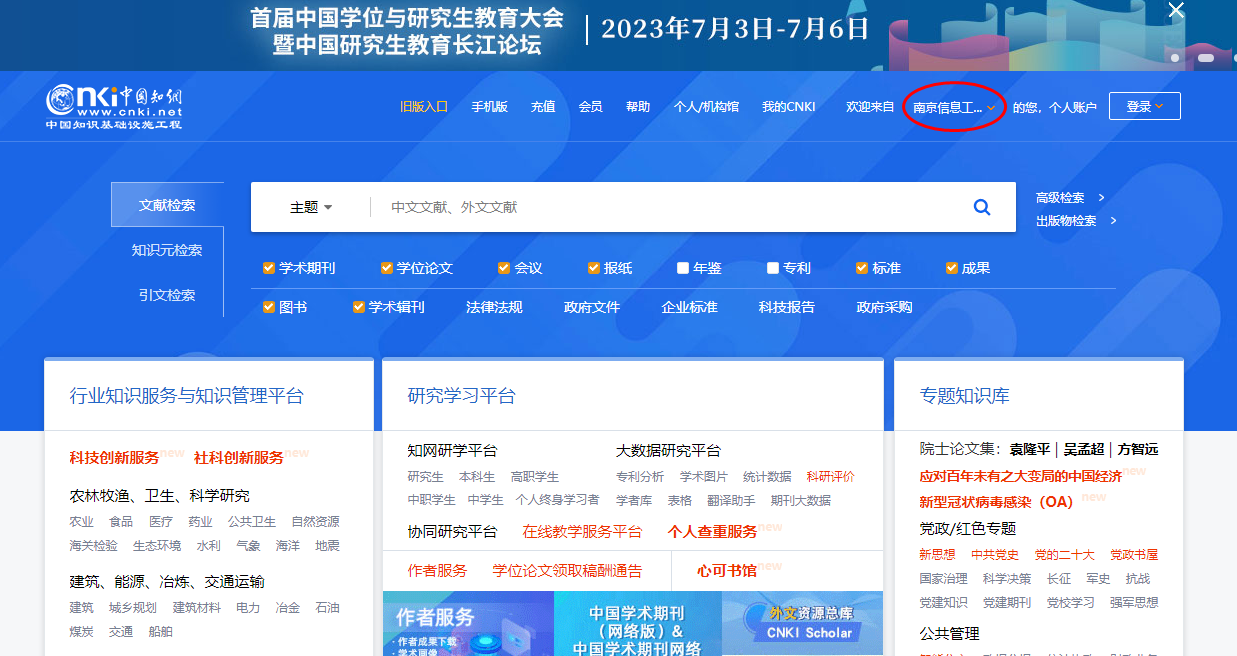1237x656 pixels.
Task: Open 吴孟超 academician collection
Action: point(1084,449)
